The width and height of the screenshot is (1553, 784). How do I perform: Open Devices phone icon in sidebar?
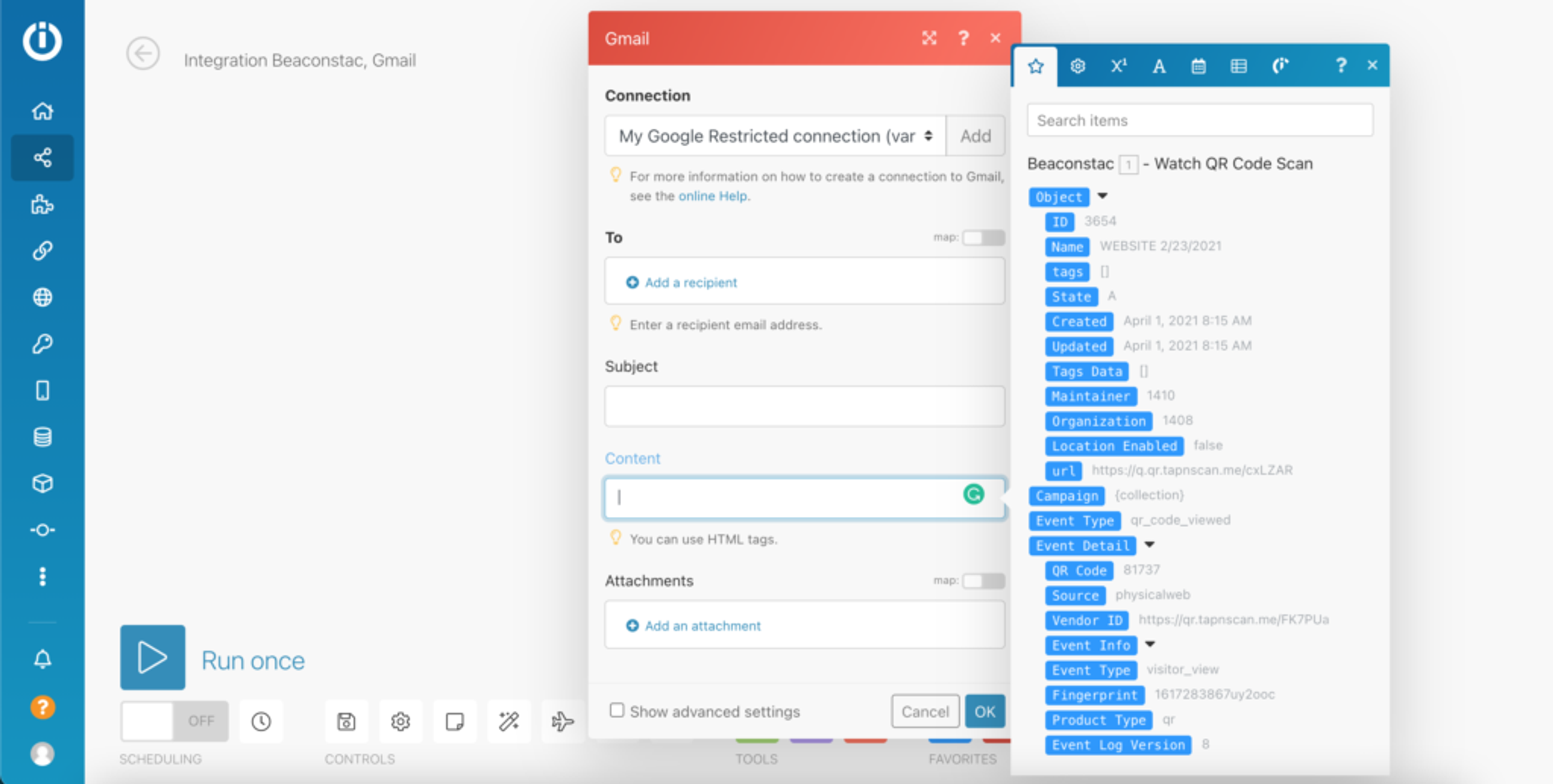coord(42,391)
